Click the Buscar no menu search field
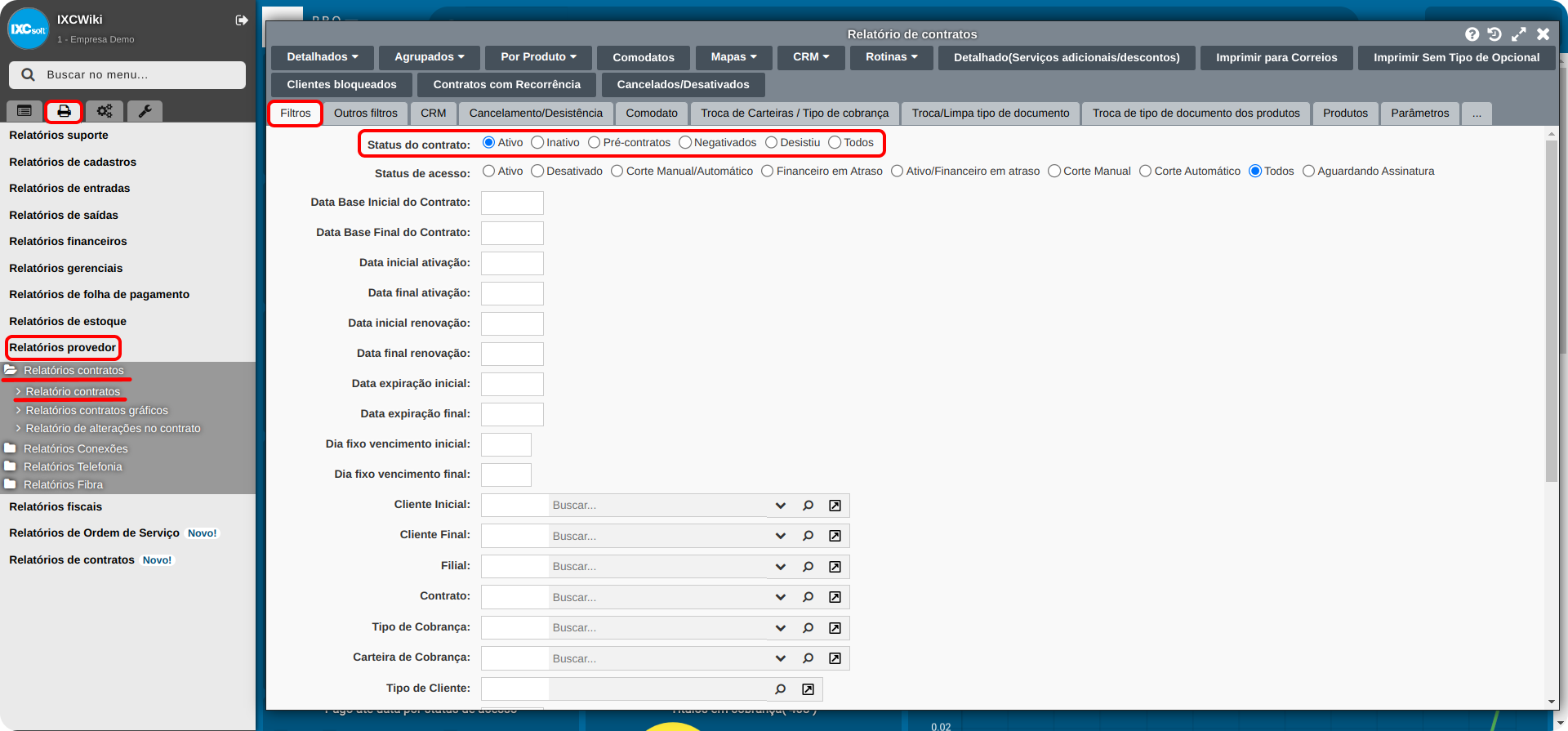The height and width of the screenshot is (731, 1568). [x=127, y=75]
